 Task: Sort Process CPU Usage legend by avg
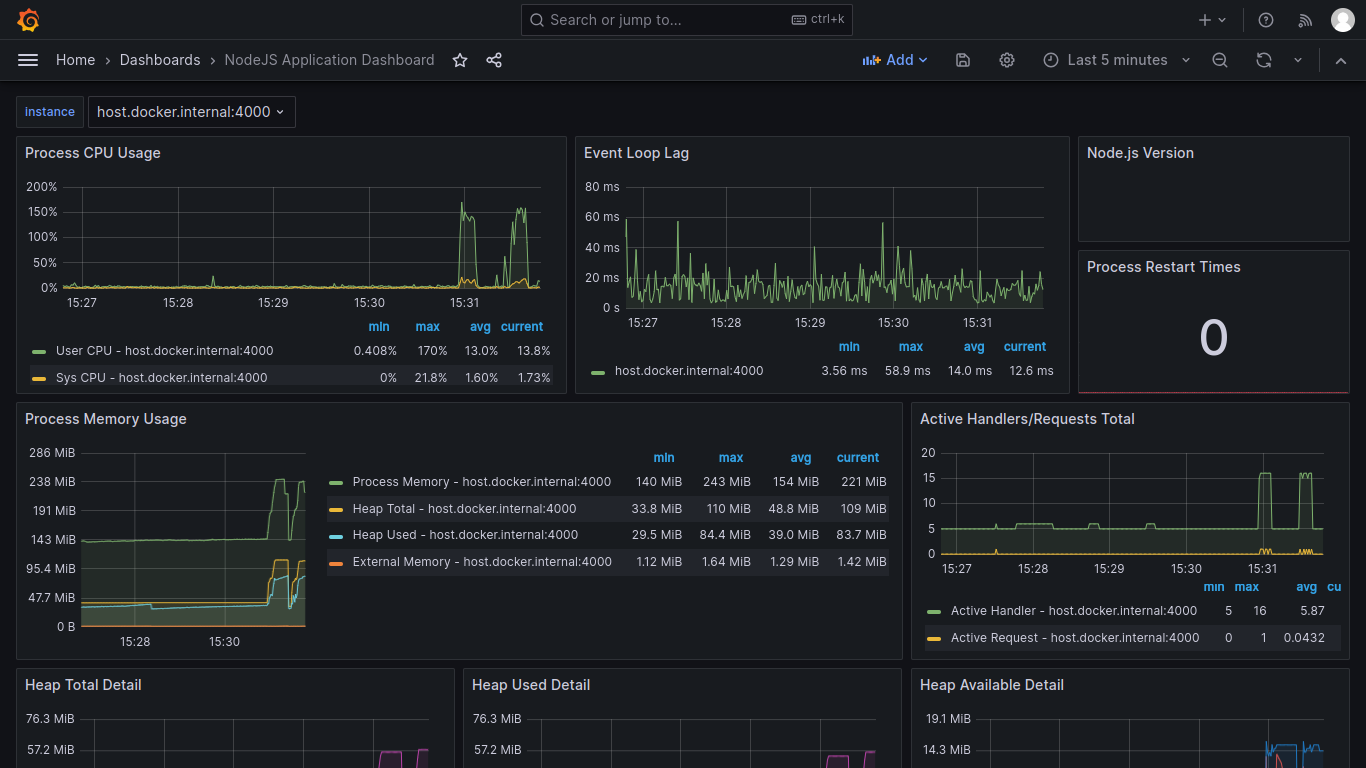click(481, 327)
